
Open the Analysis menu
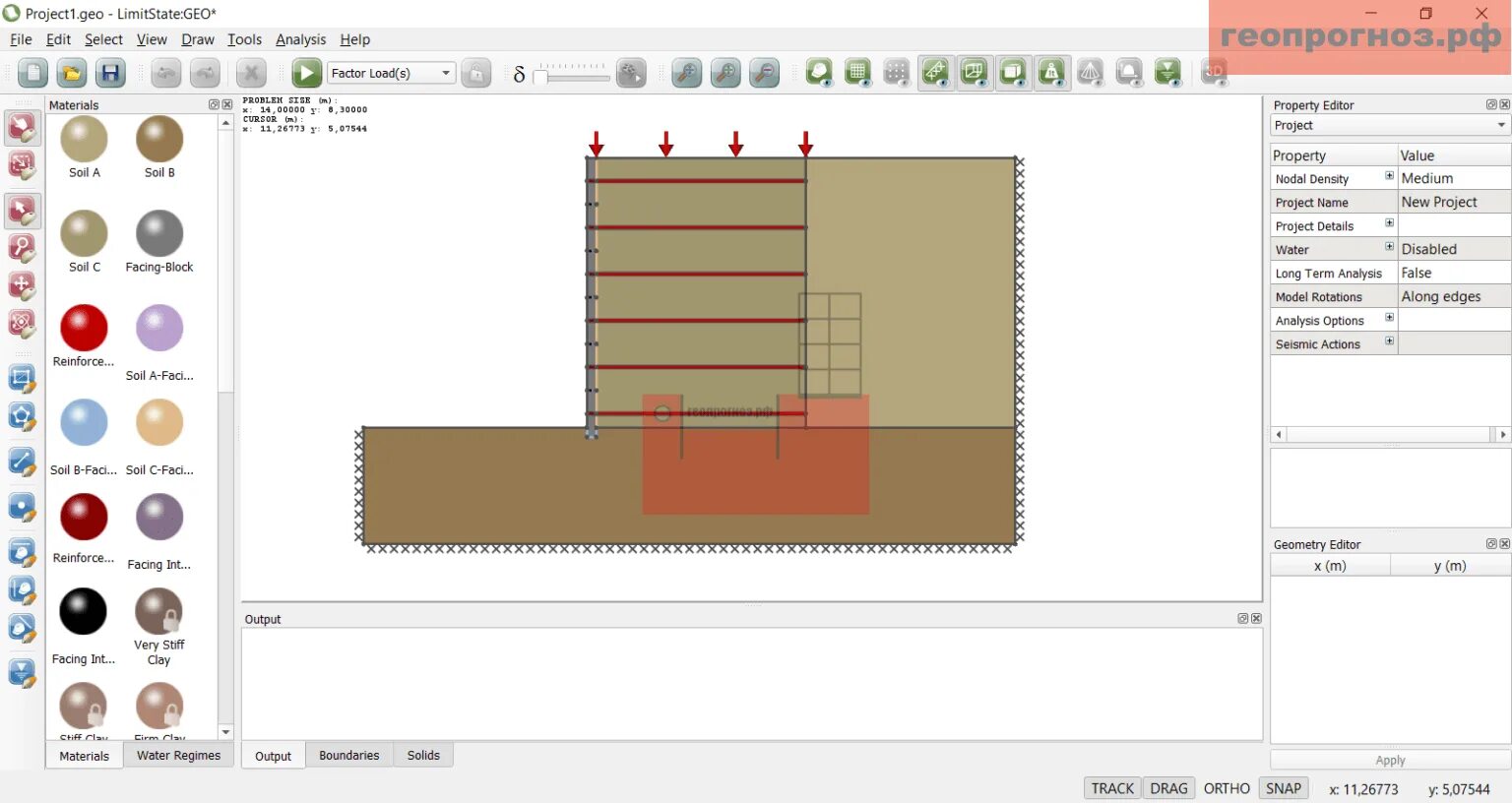point(300,39)
